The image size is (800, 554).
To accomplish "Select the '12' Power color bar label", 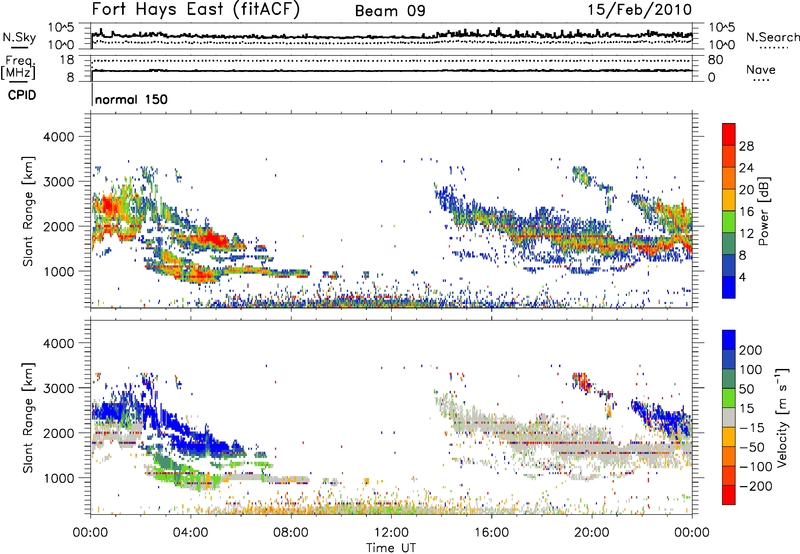I will [746, 234].
